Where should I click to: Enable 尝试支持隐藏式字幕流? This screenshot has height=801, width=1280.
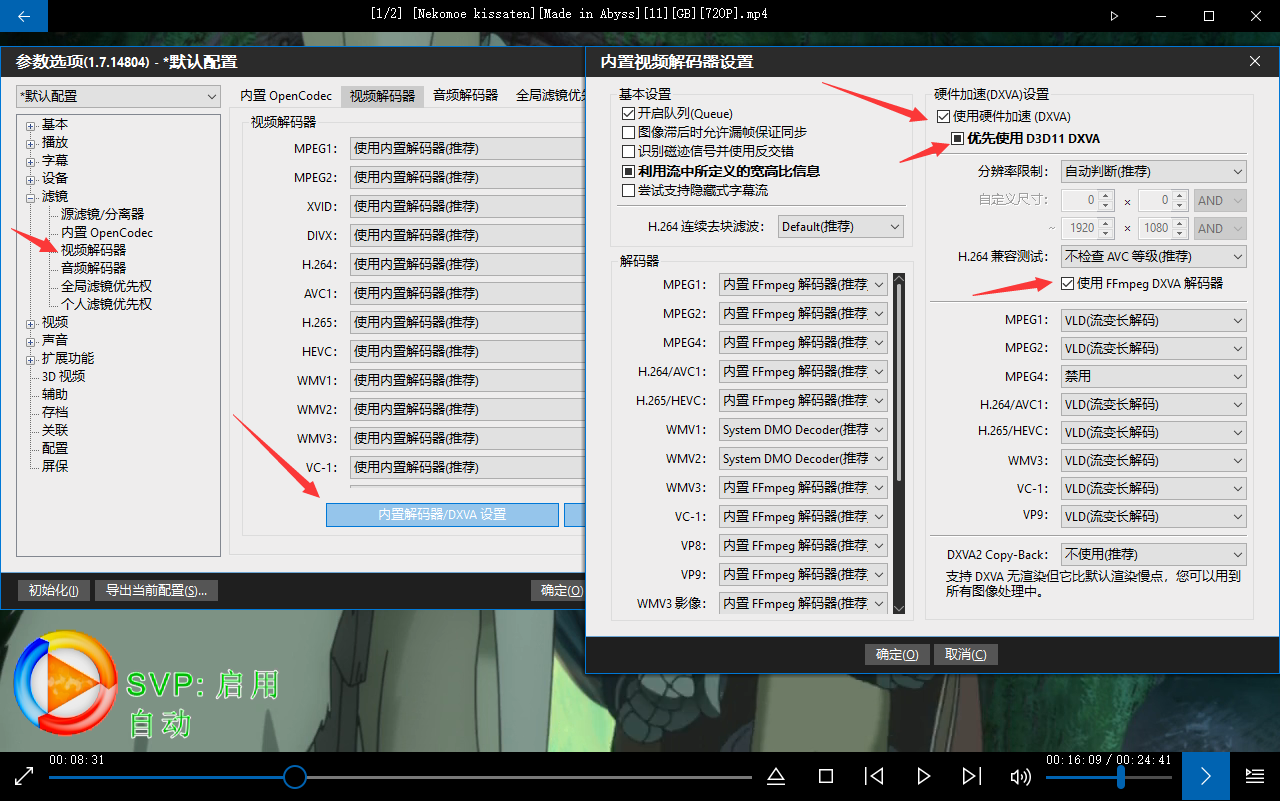click(628, 190)
